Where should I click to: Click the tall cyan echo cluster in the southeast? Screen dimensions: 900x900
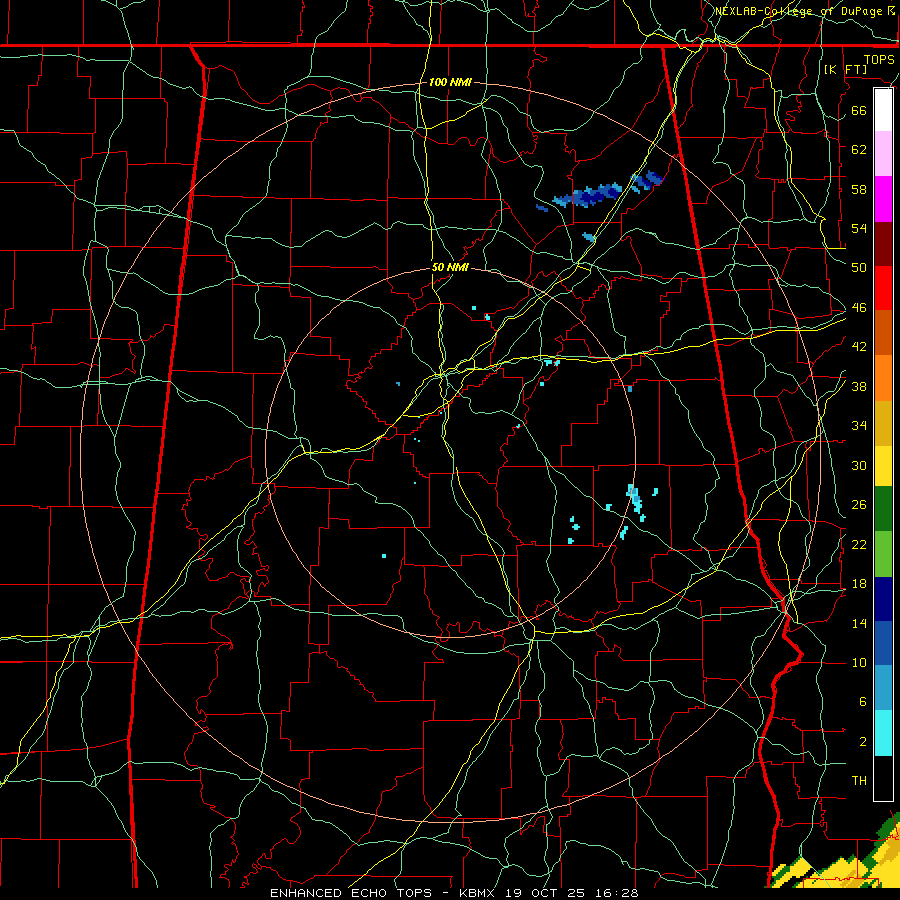click(634, 498)
